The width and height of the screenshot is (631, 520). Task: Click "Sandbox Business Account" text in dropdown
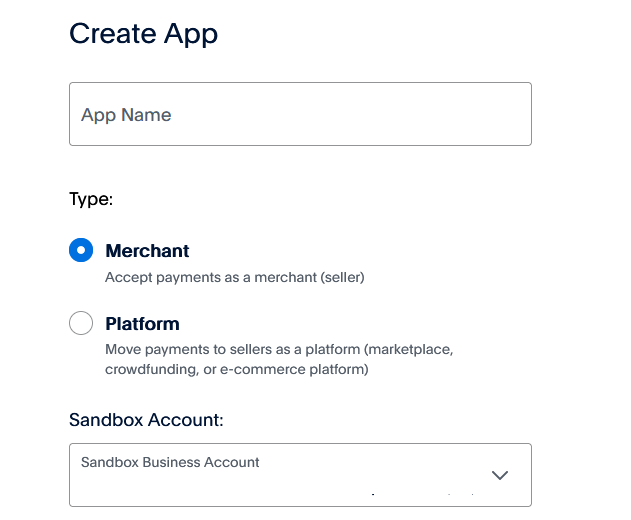pos(170,462)
